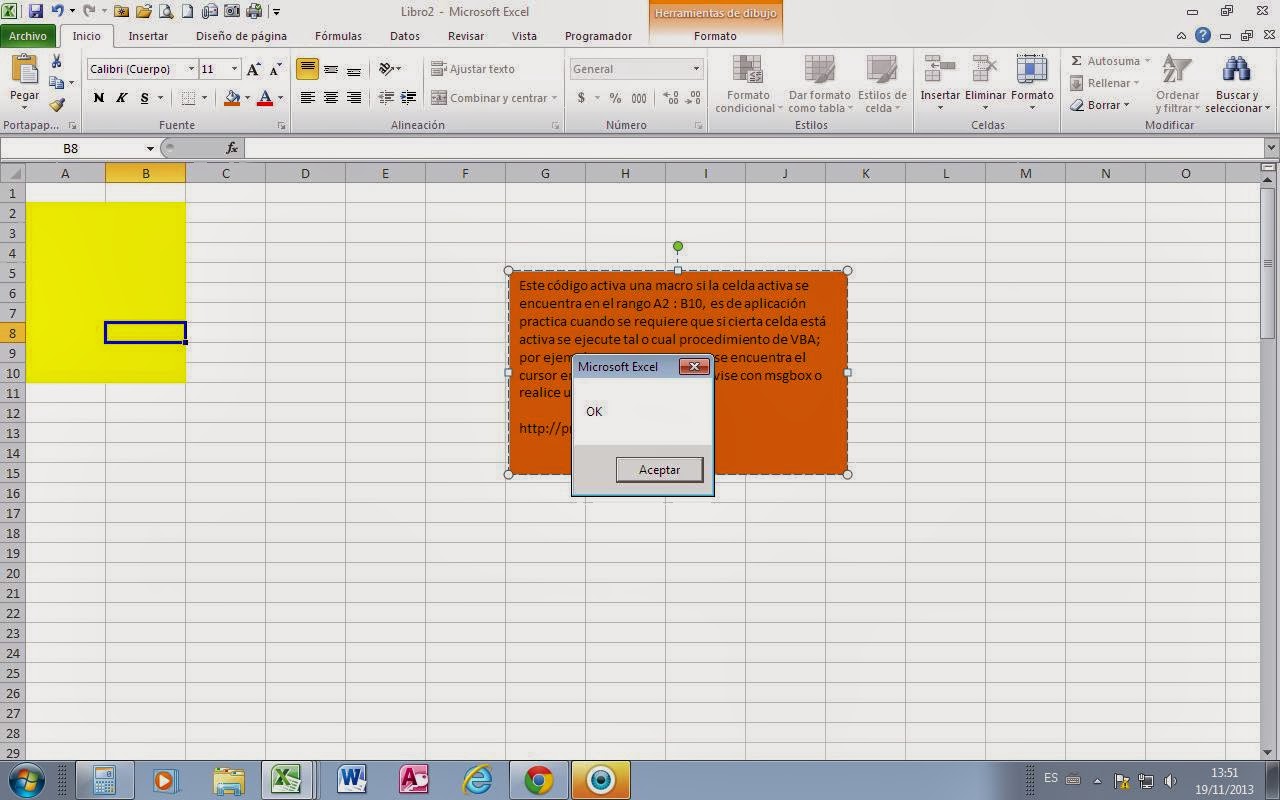Viewport: 1280px width, 800px height.
Task: Click the insert function fx icon
Action: [232, 148]
